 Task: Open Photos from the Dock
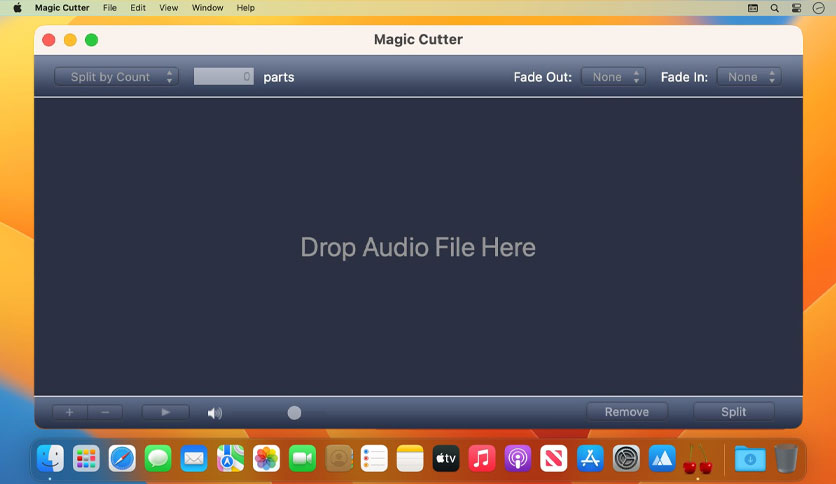point(266,458)
